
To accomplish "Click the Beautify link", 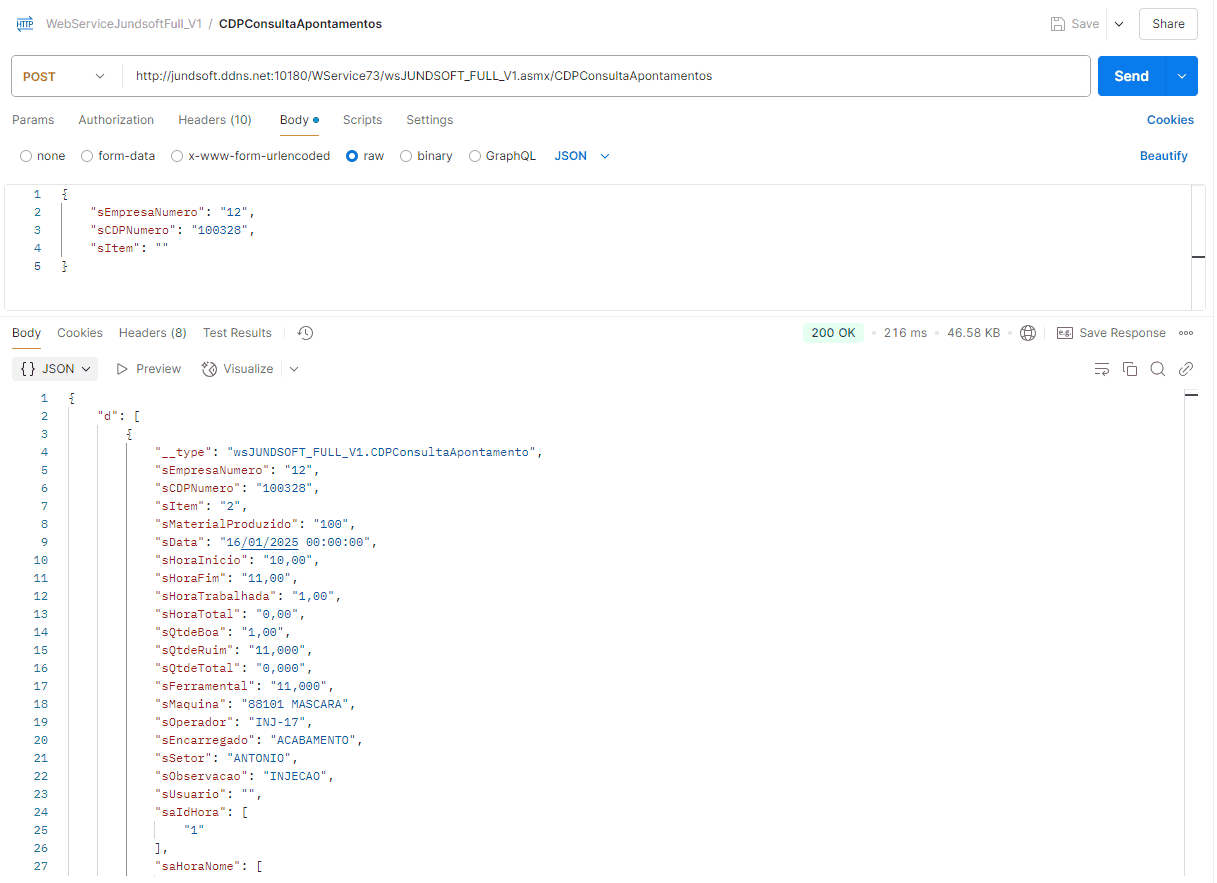I will coord(1163,156).
